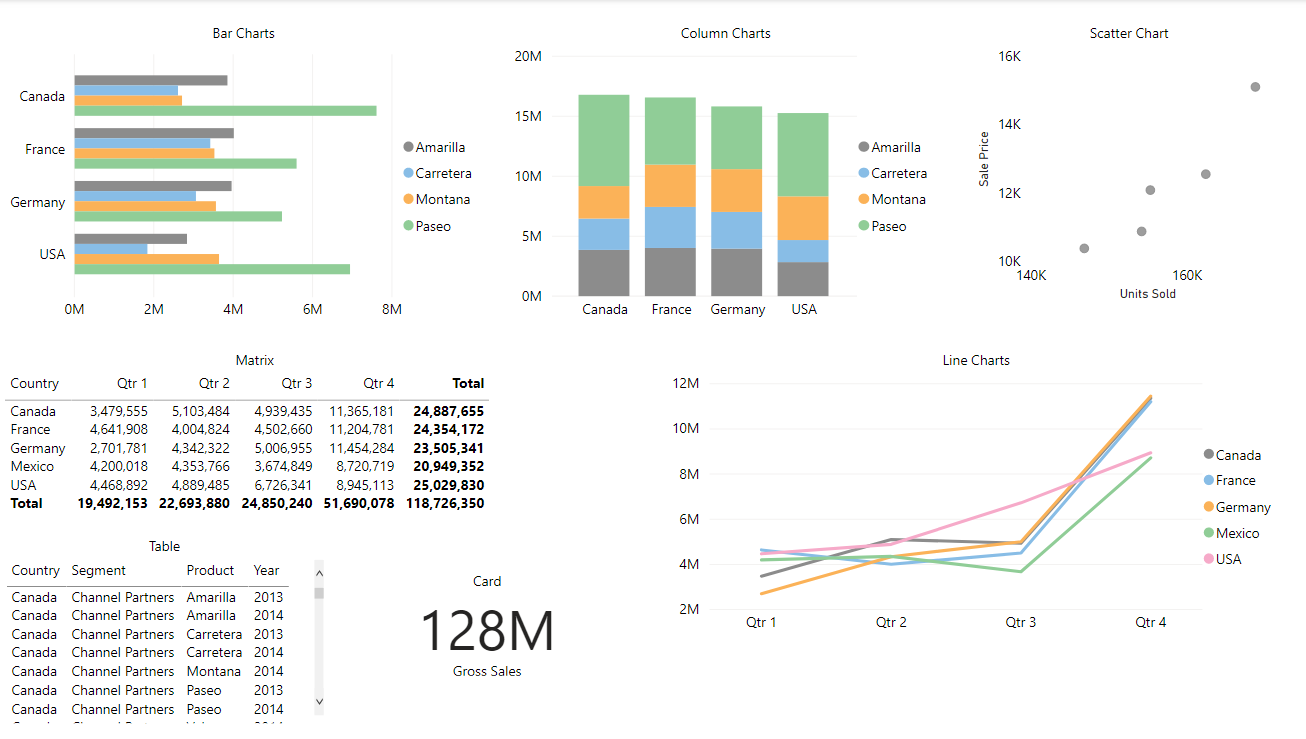Click Qtr 3 label on Line Charts axis
This screenshot has height=739, width=1306.
1021,622
